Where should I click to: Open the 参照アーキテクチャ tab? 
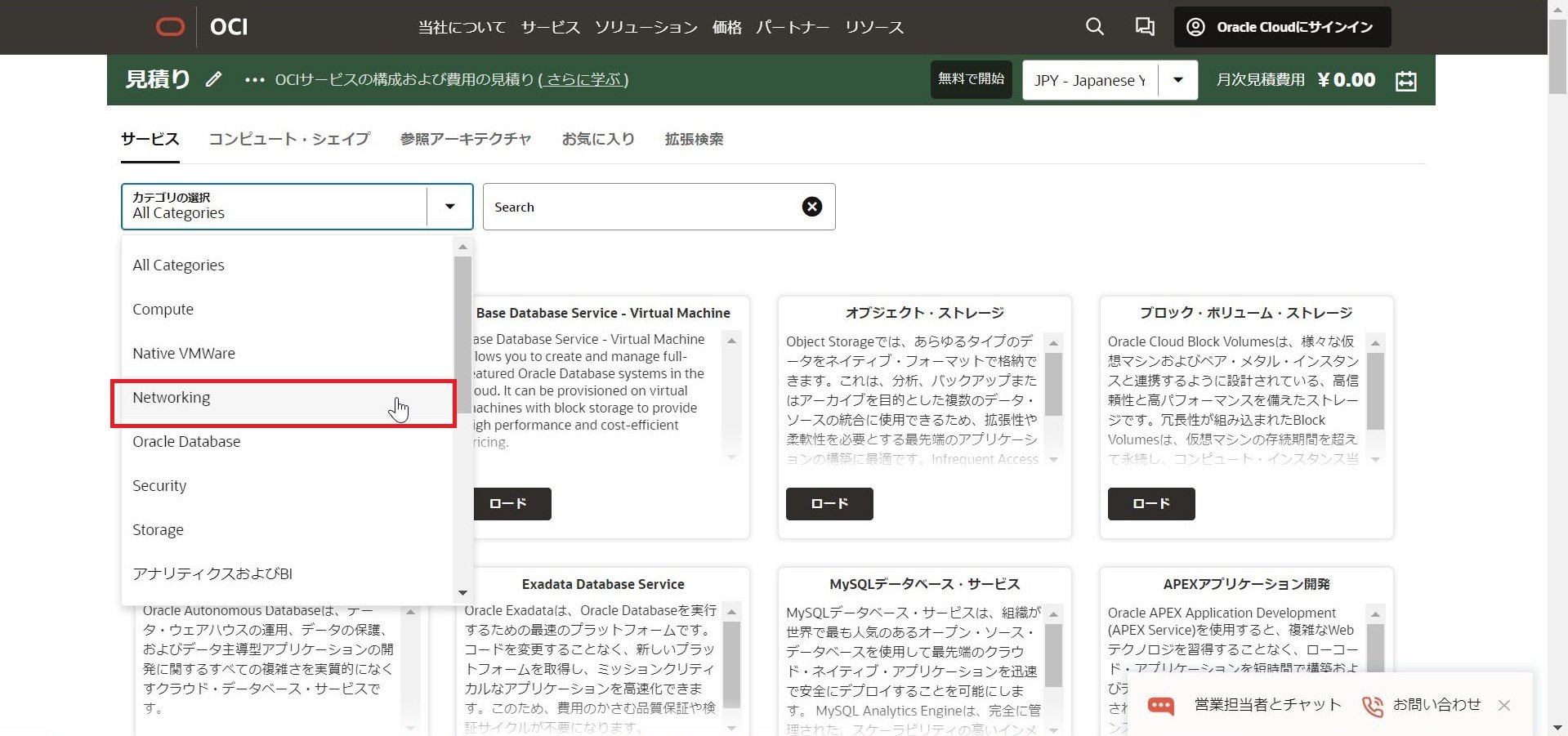point(465,139)
